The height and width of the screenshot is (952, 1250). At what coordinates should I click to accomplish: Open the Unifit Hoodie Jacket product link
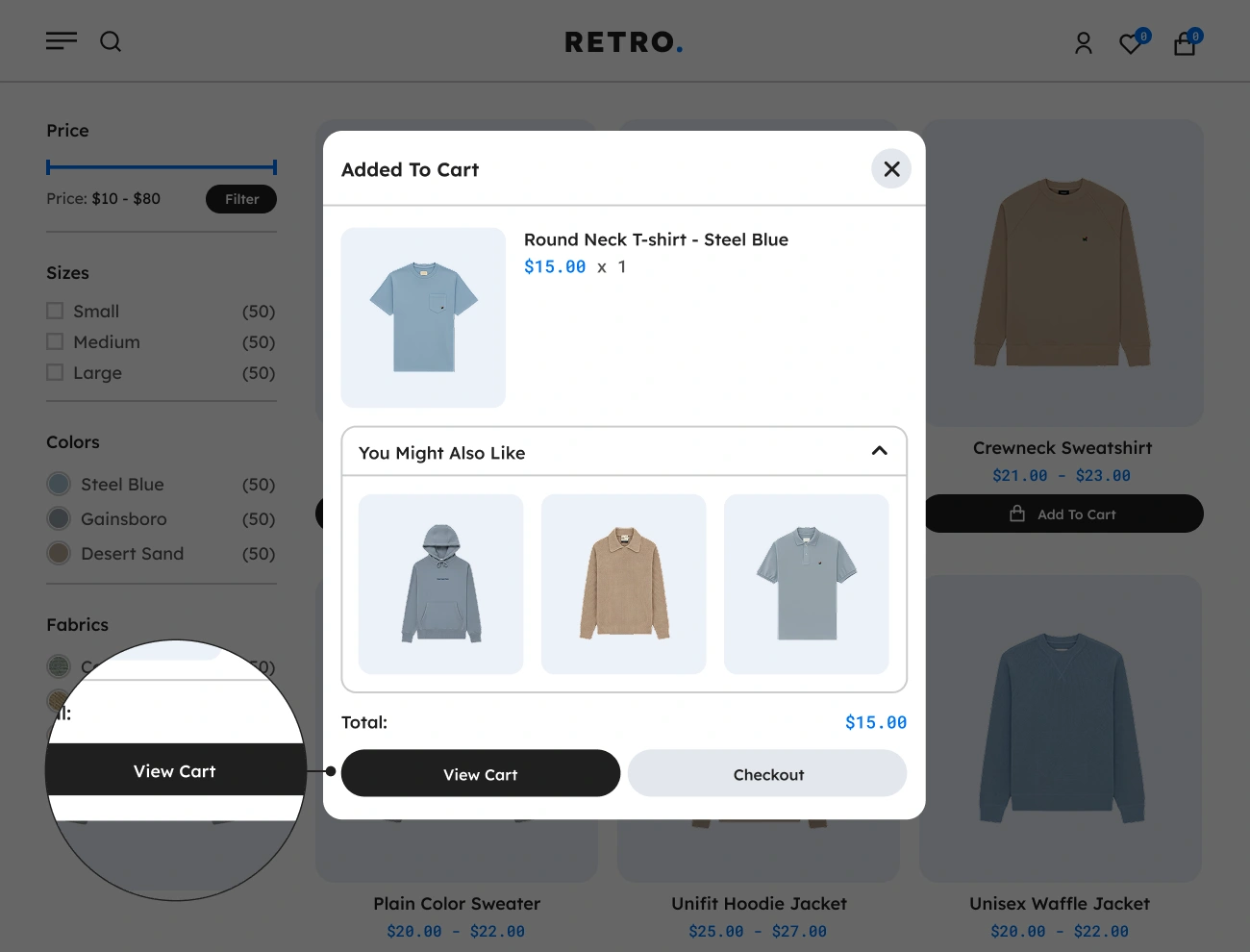coord(759,904)
